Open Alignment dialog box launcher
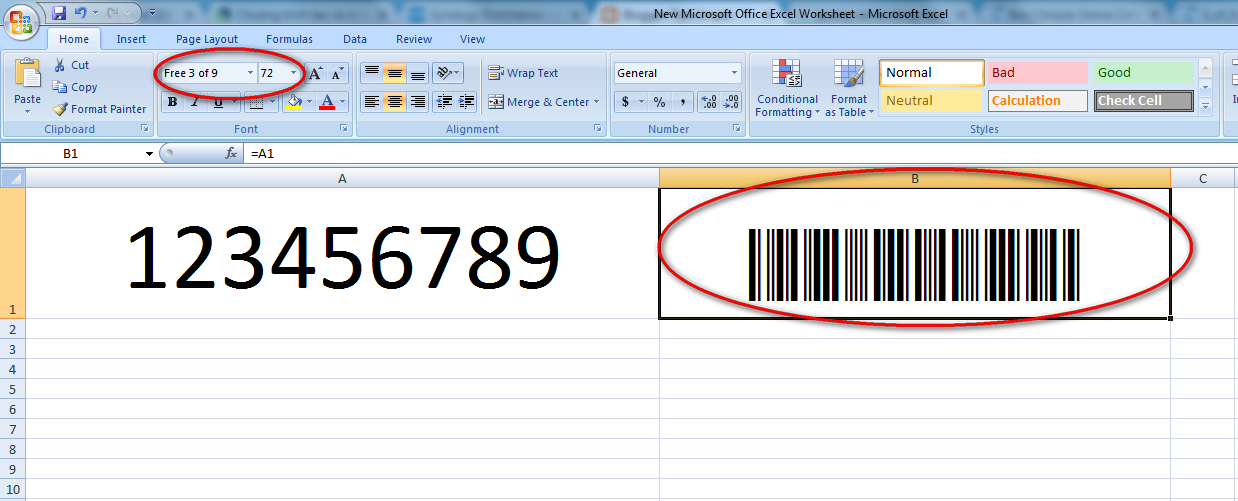The height and width of the screenshot is (501, 1238). 598,129
